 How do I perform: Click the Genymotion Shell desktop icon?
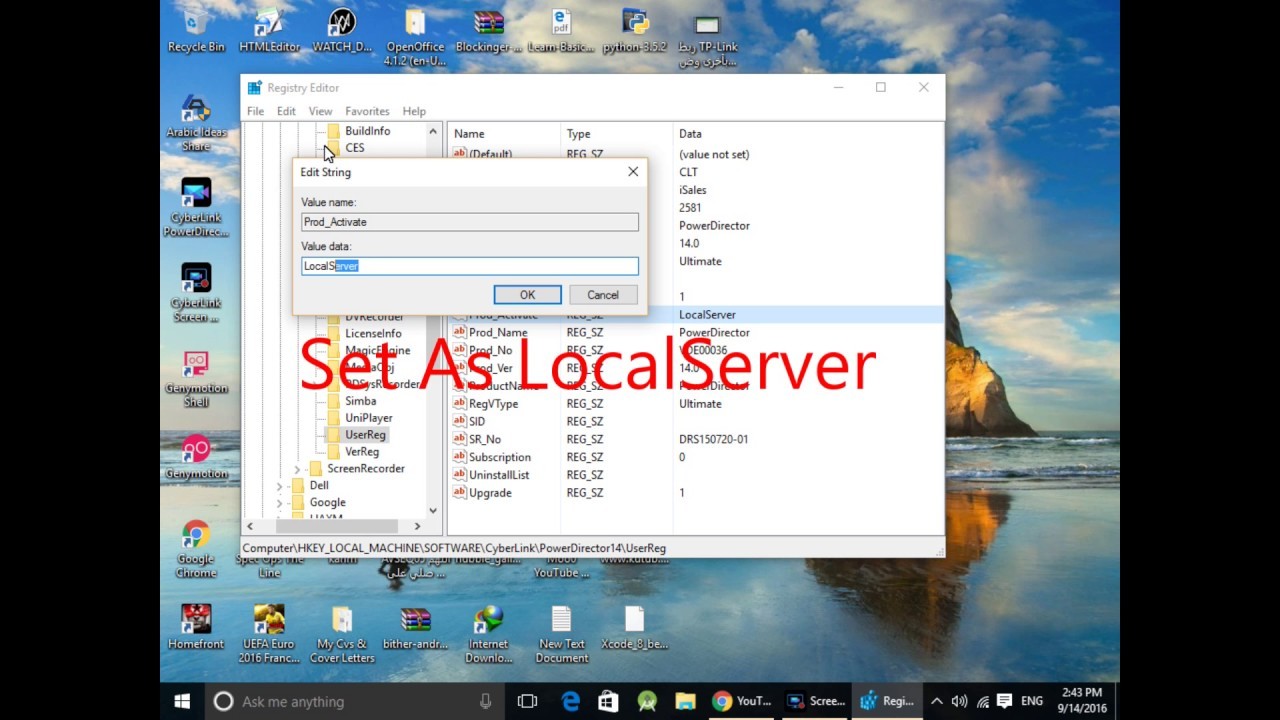pos(196,379)
